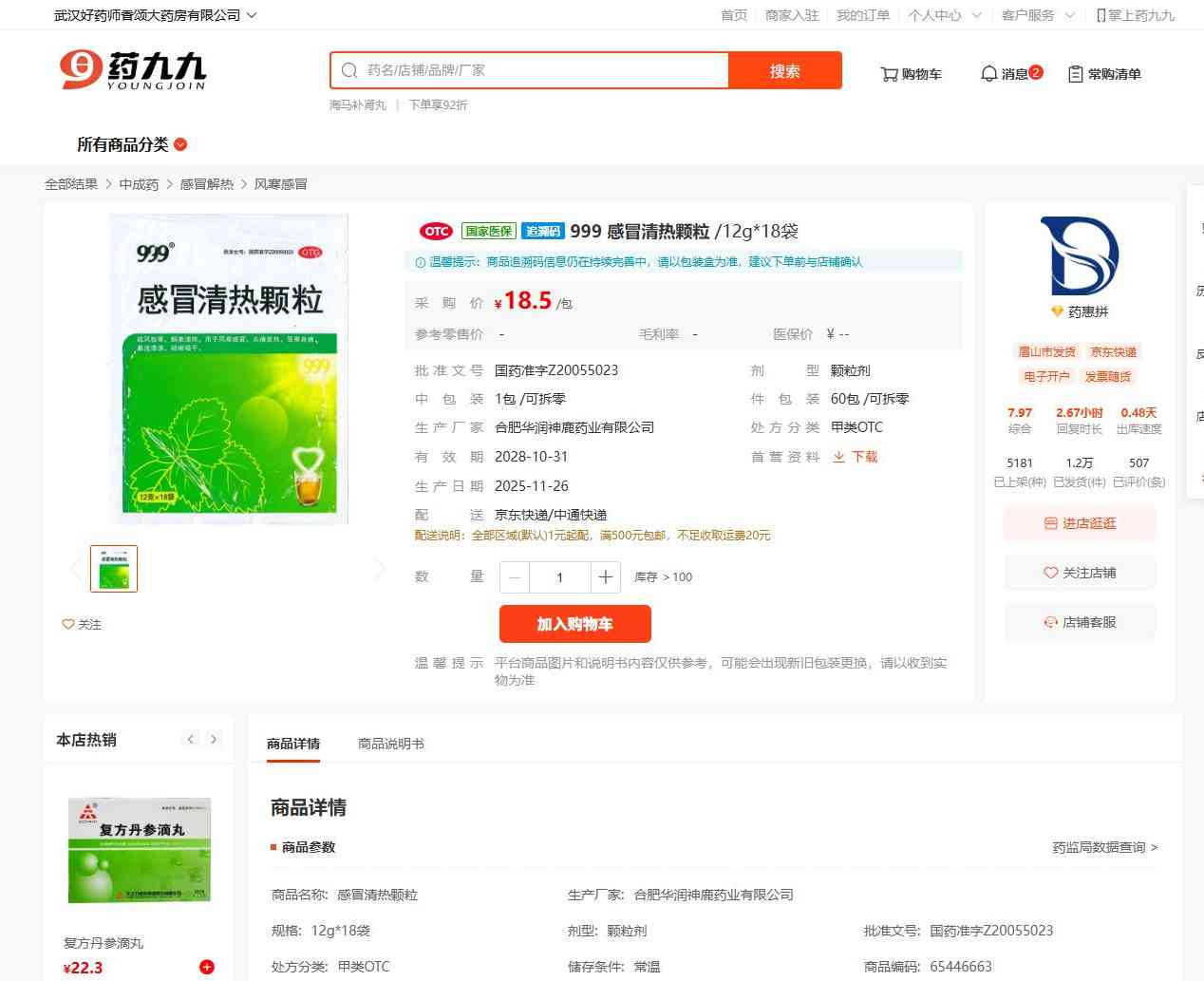Viewport: 1204px width, 981px height.
Task: Switch to the 商品说明书 tab
Action: tap(390, 744)
